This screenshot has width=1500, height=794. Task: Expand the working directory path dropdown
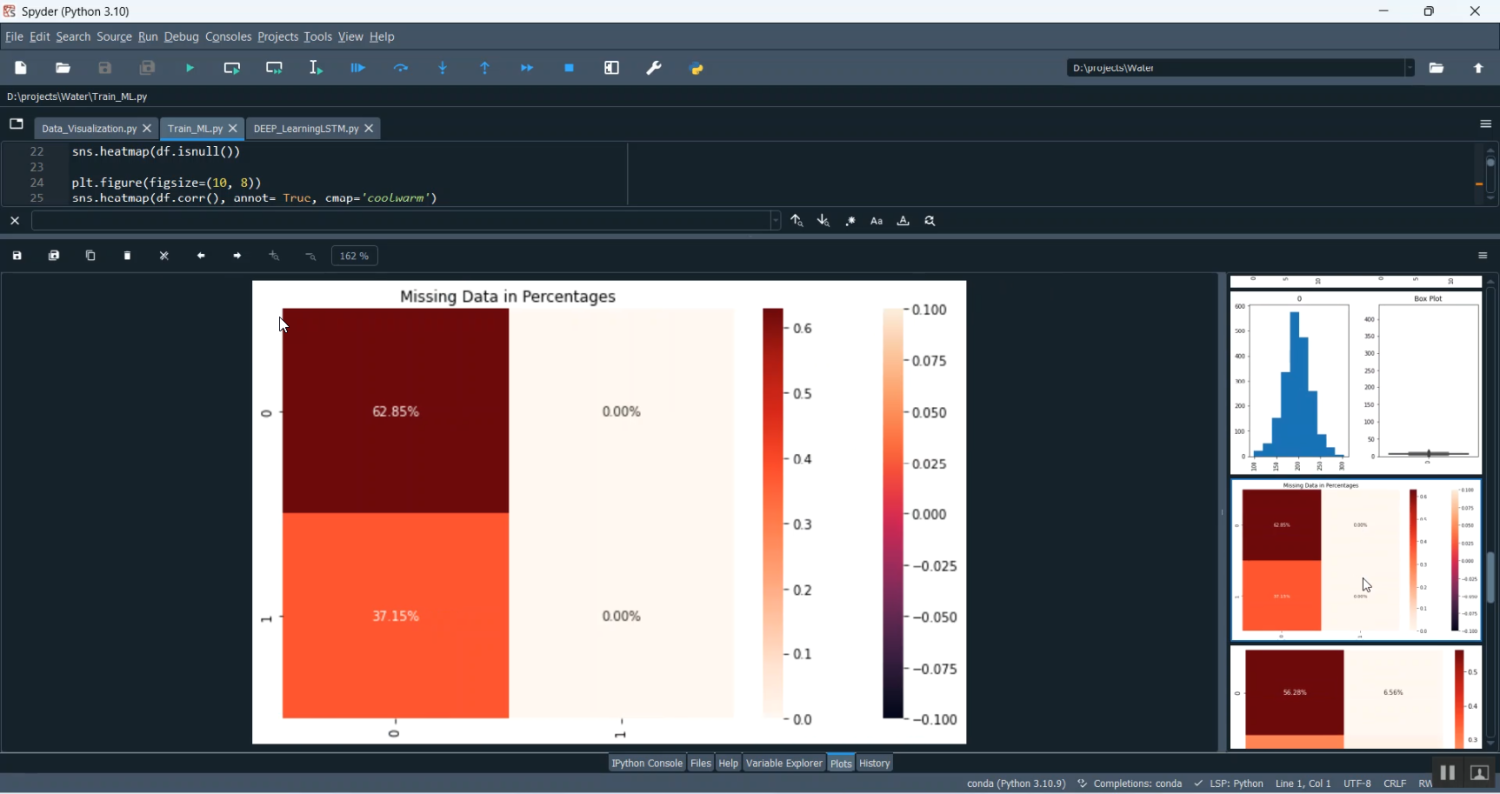click(1409, 68)
